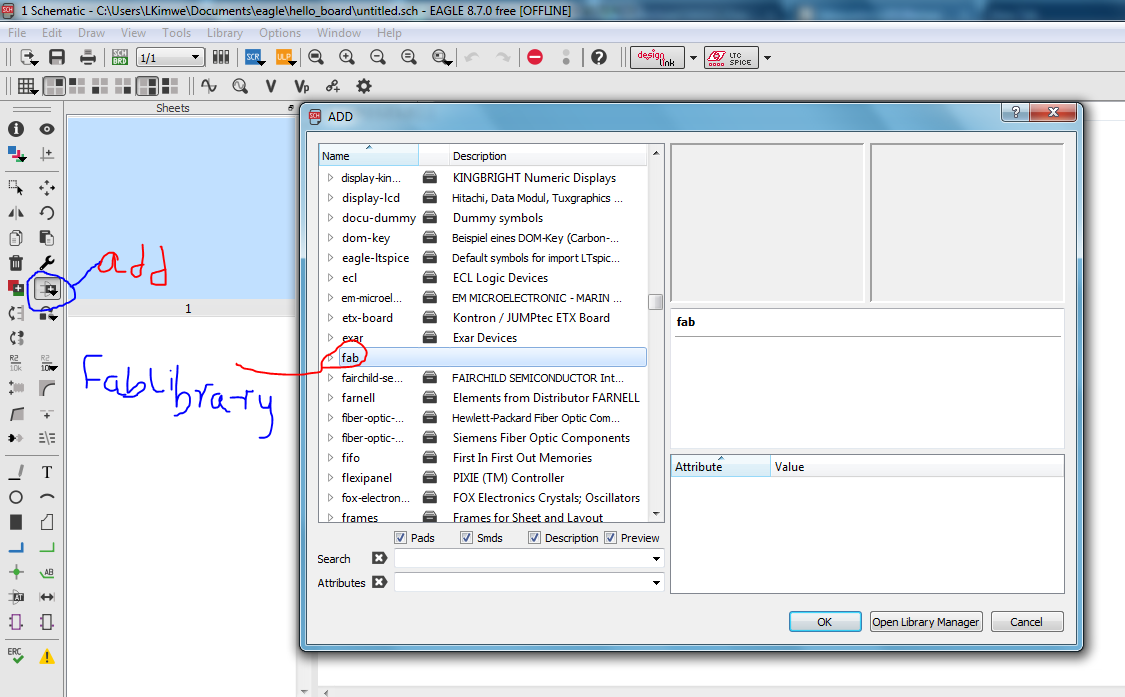
Task: Select the etx-board library row
Action: [483, 318]
